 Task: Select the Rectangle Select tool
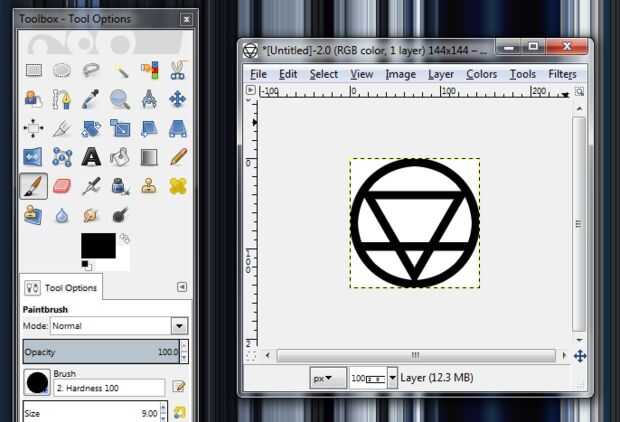click(x=34, y=70)
